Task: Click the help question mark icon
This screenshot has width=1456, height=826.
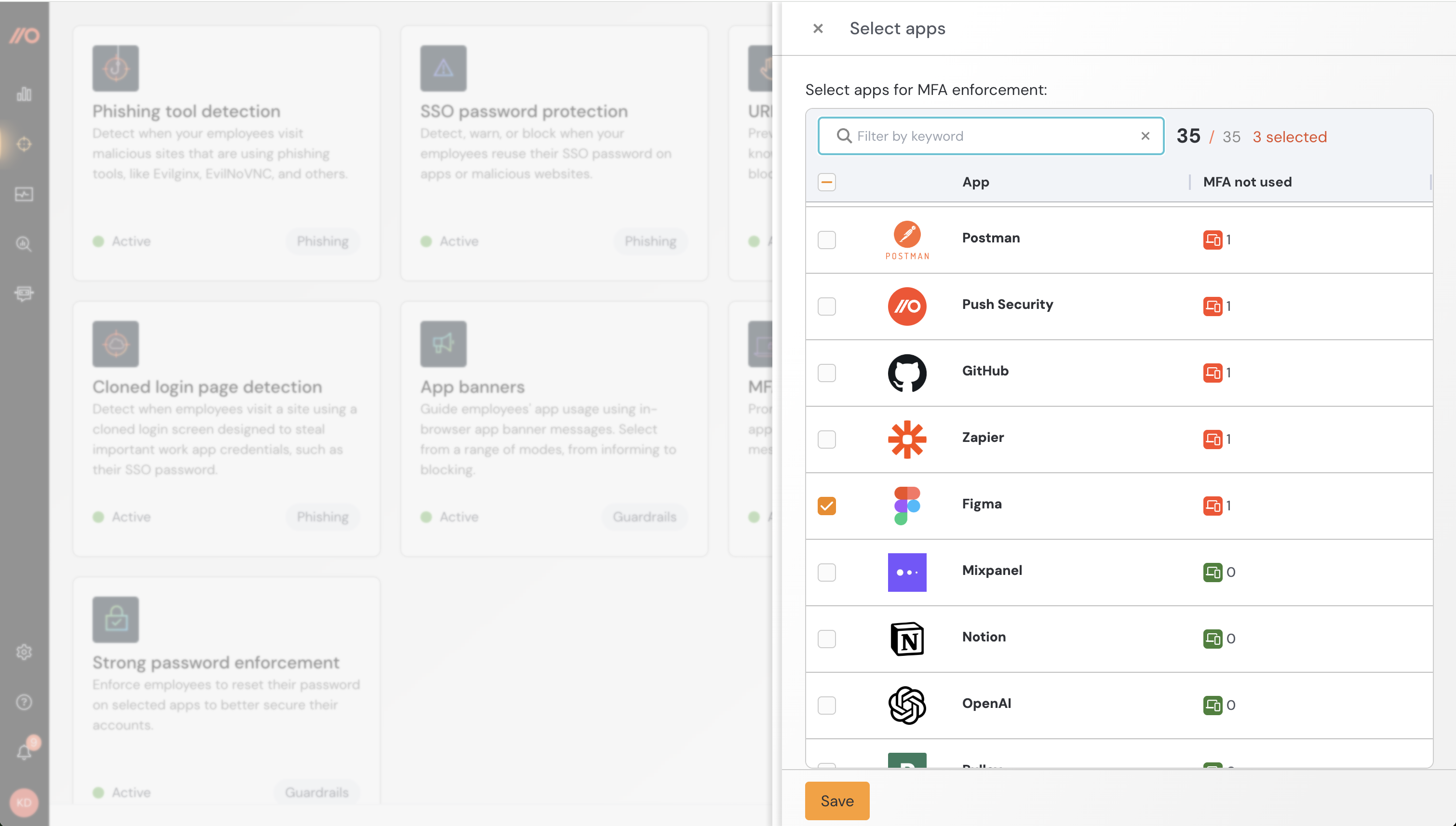Action: [x=24, y=702]
